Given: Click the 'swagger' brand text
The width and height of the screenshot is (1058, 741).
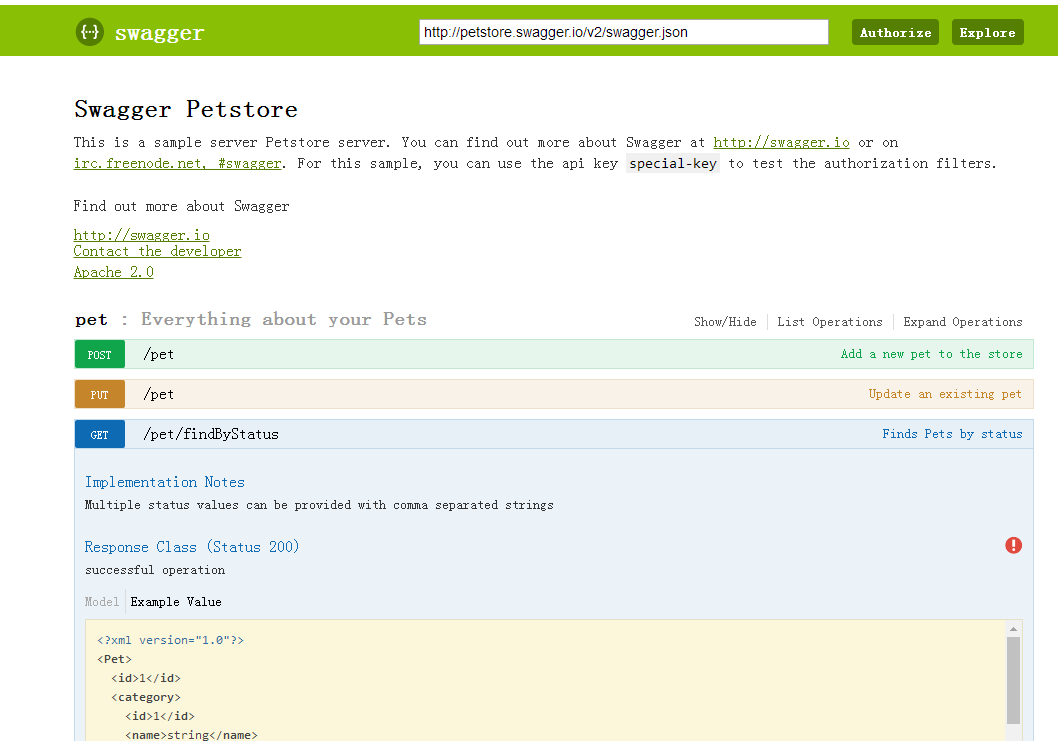Looking at the screenshot, I should coord(159,32).
